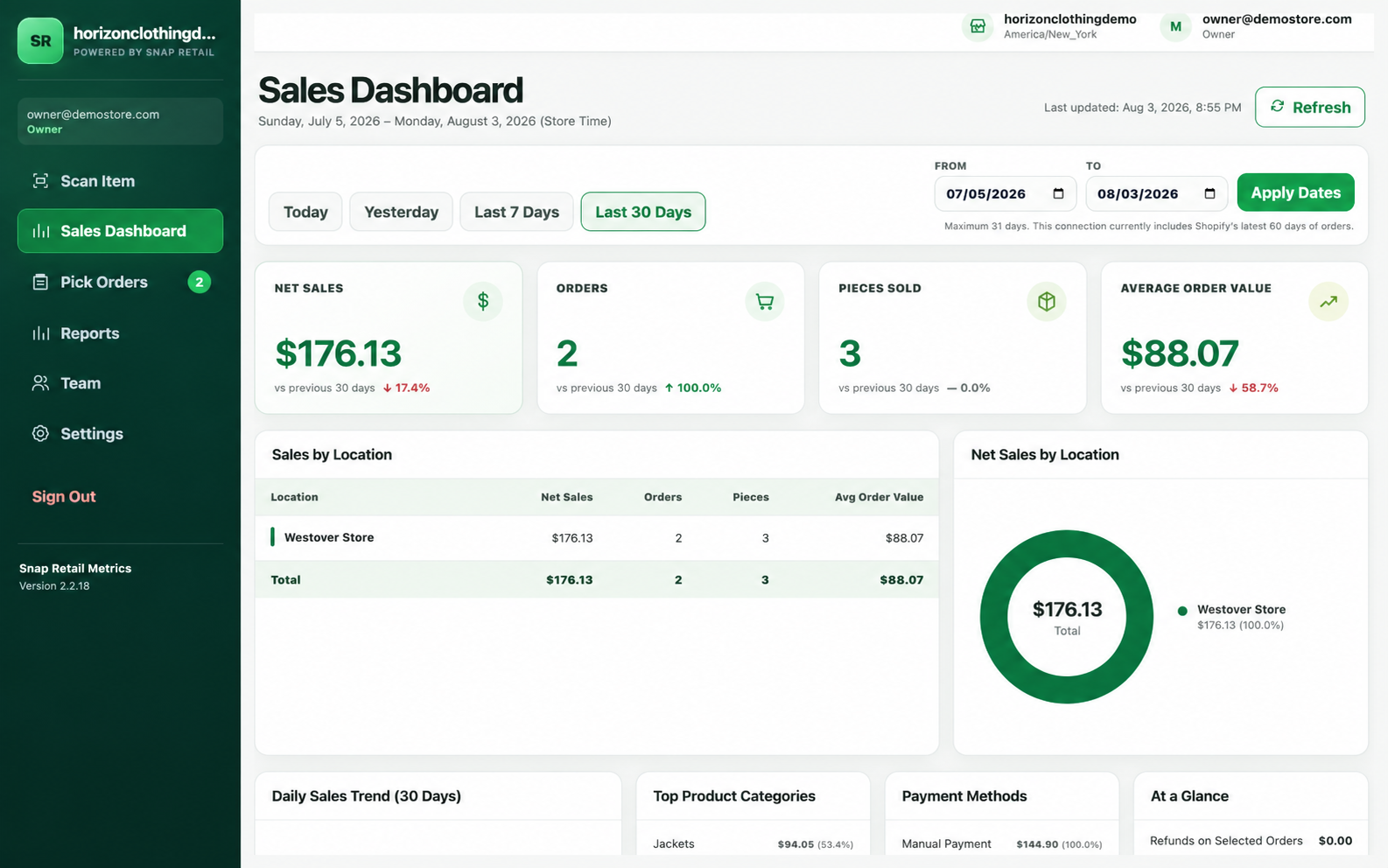Click the trend icon on Average Order Value card
The width and height of the screenshot is (1388, 868).
1328,302
